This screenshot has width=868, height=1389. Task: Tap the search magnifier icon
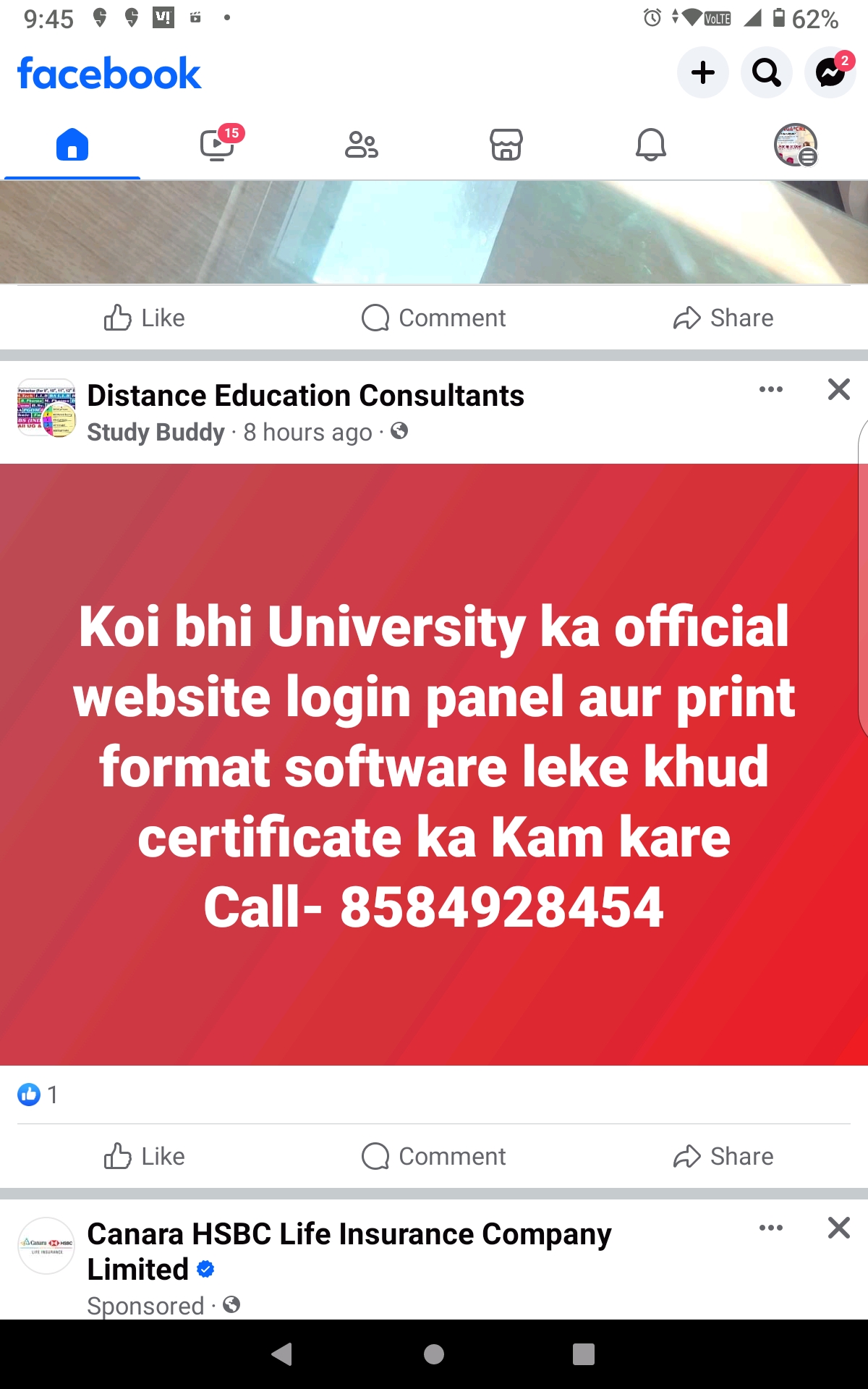click(767, 72)
